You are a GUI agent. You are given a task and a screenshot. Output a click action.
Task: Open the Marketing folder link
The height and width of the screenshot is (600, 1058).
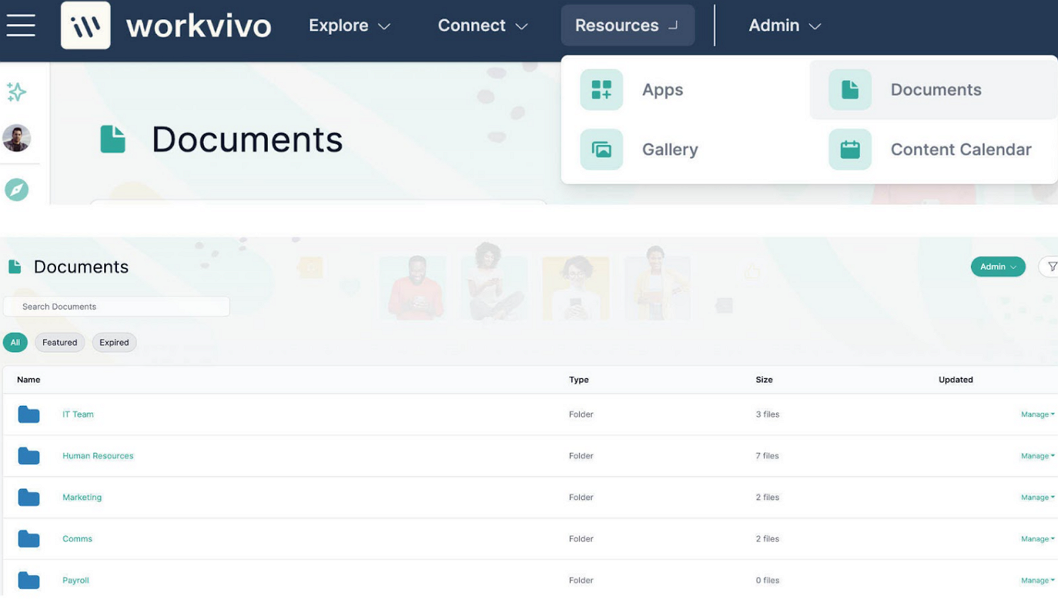click(x=82, y=497)
